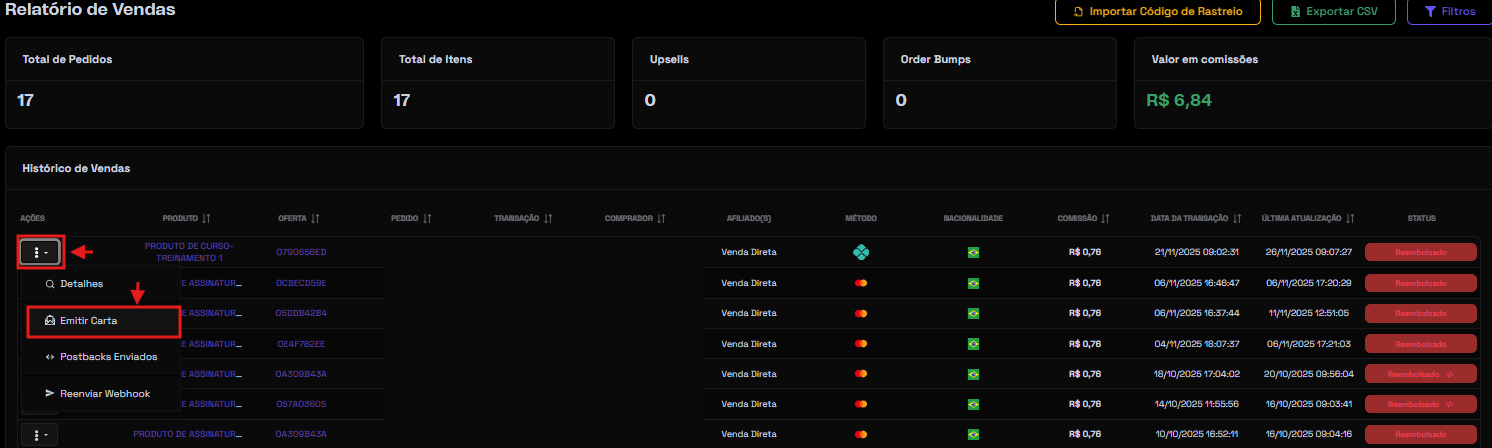Click the Brazil flag in first row
Screen dimensions: 1492x448
tap(973, 252)
